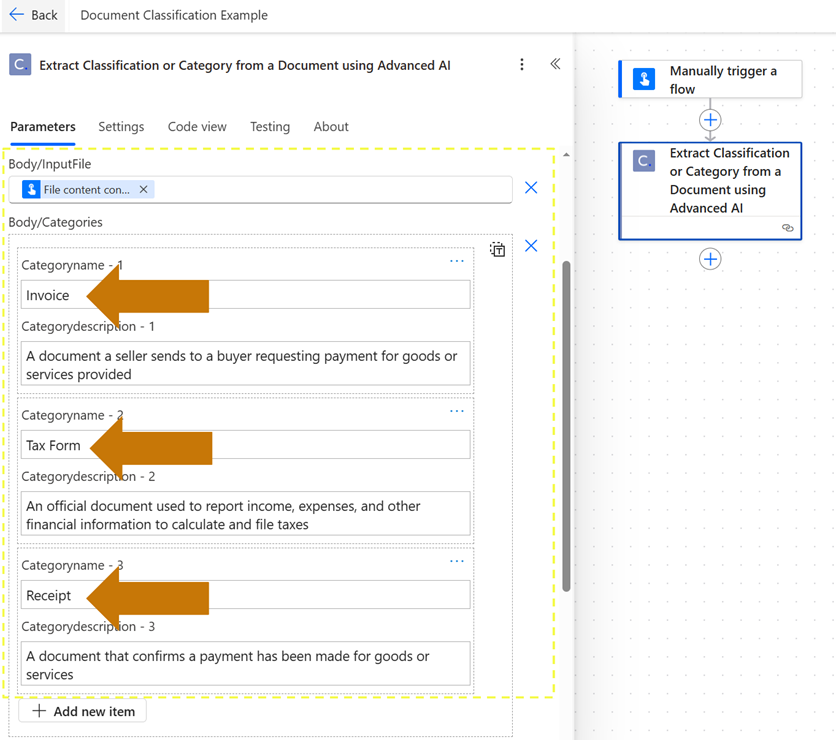Viewport: 836px width, 740px height.
Task: Click the plus icon below the Extract Classification node
Action: 710,259
